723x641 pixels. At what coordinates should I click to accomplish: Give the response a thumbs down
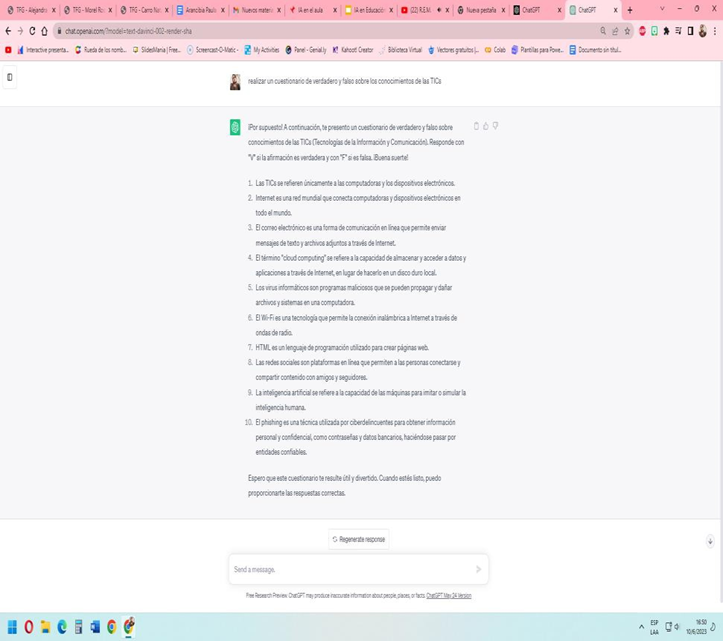496,127
